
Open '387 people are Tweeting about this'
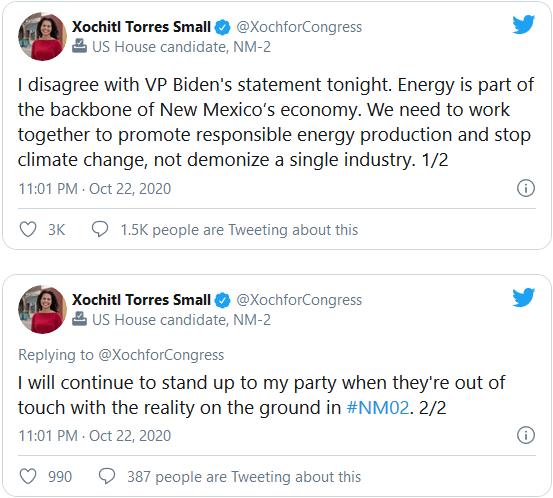coord(244,477)
